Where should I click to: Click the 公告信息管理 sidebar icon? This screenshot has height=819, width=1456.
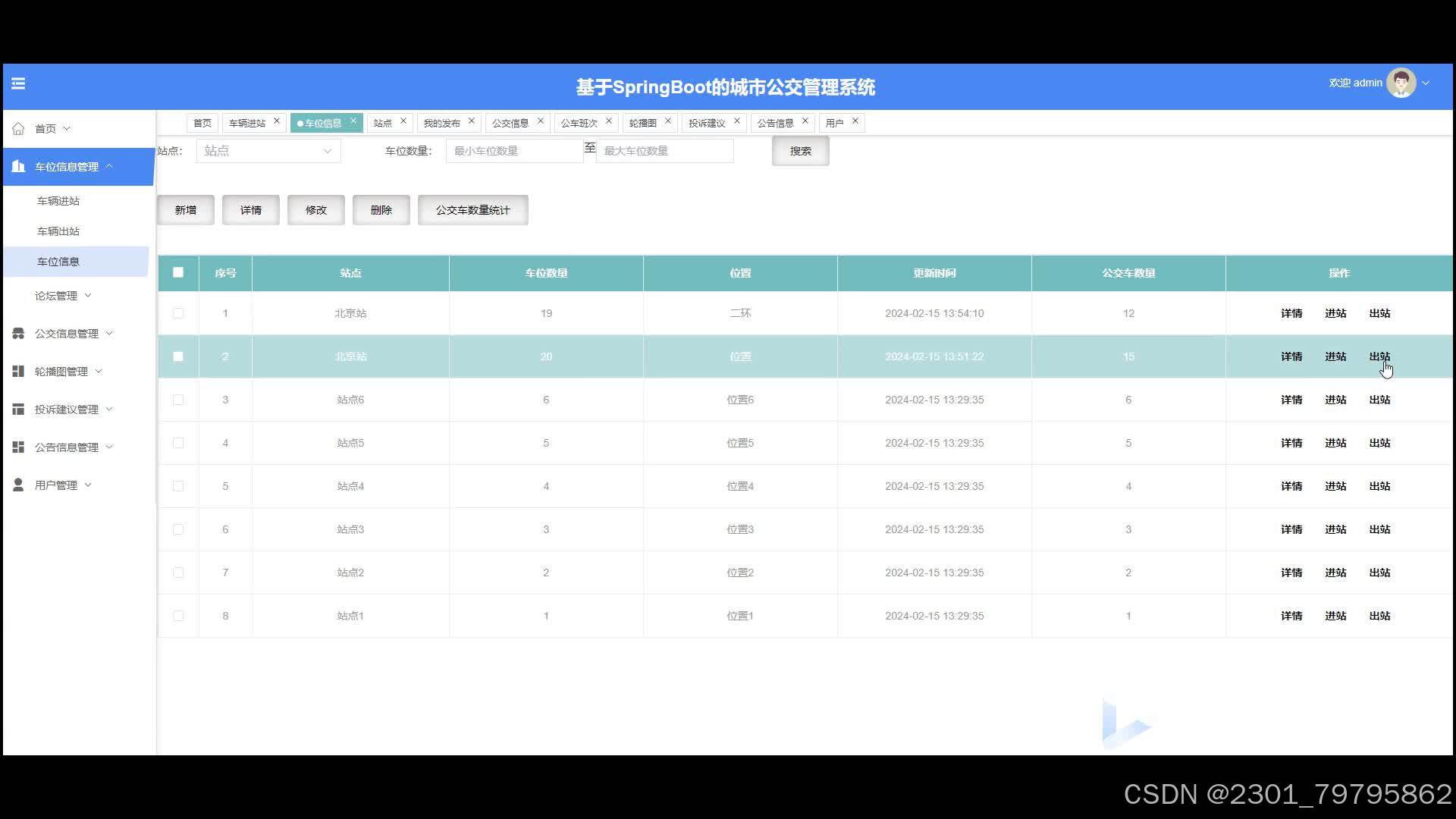coord(18,447)
